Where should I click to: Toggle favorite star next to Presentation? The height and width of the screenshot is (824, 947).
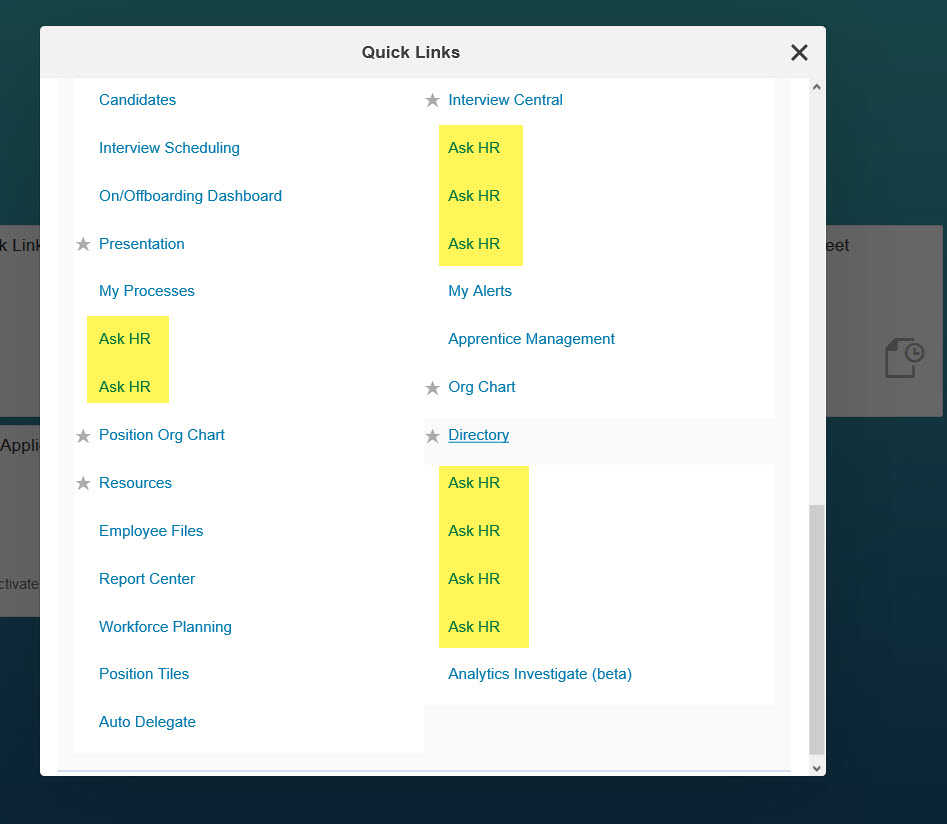(83, 244)
